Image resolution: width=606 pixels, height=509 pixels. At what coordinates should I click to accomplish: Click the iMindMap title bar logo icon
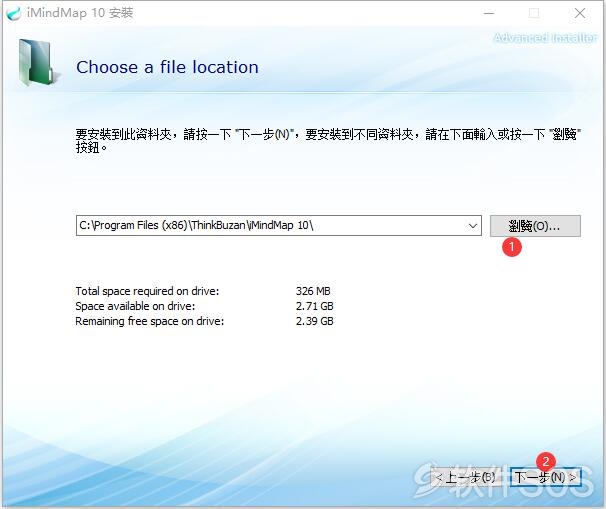14,13
